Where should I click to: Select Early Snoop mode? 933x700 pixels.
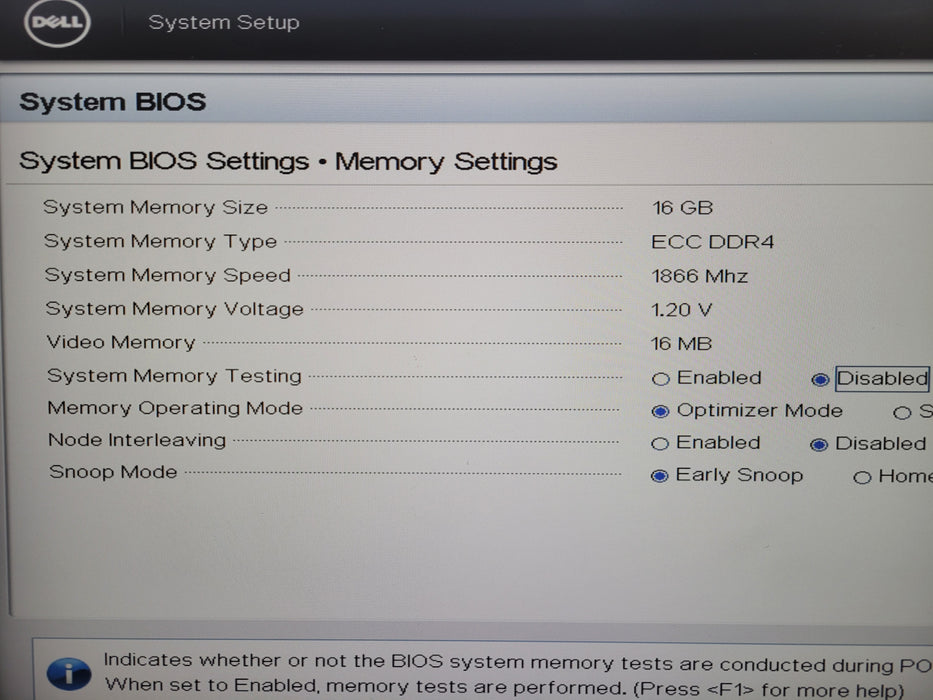pyautogui.click(x=659, y=475)
